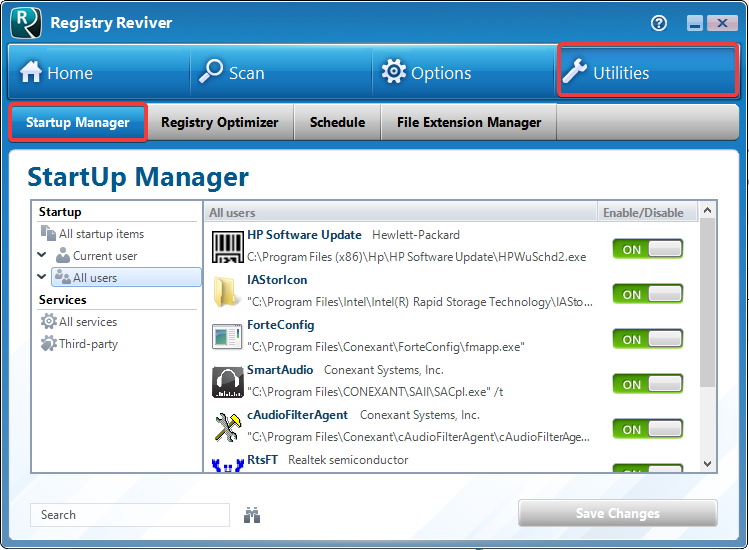Click the RtsFT blue icon
749x550 pixels.
227,464
